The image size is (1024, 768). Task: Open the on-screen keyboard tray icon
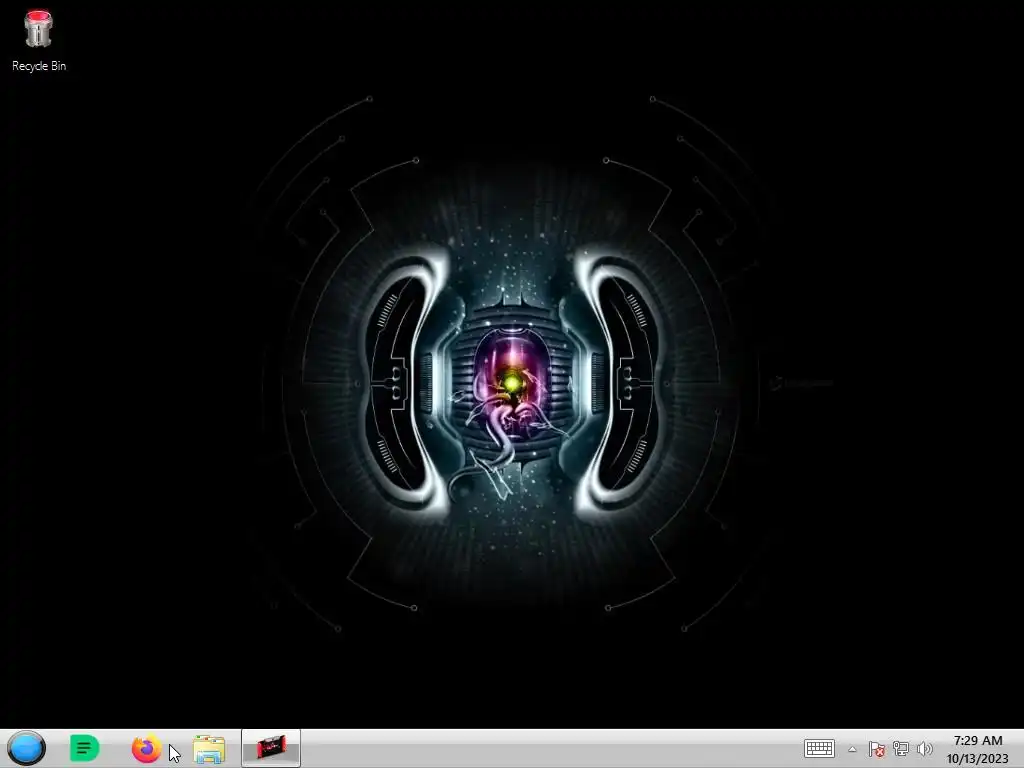[x=819, y=748]
